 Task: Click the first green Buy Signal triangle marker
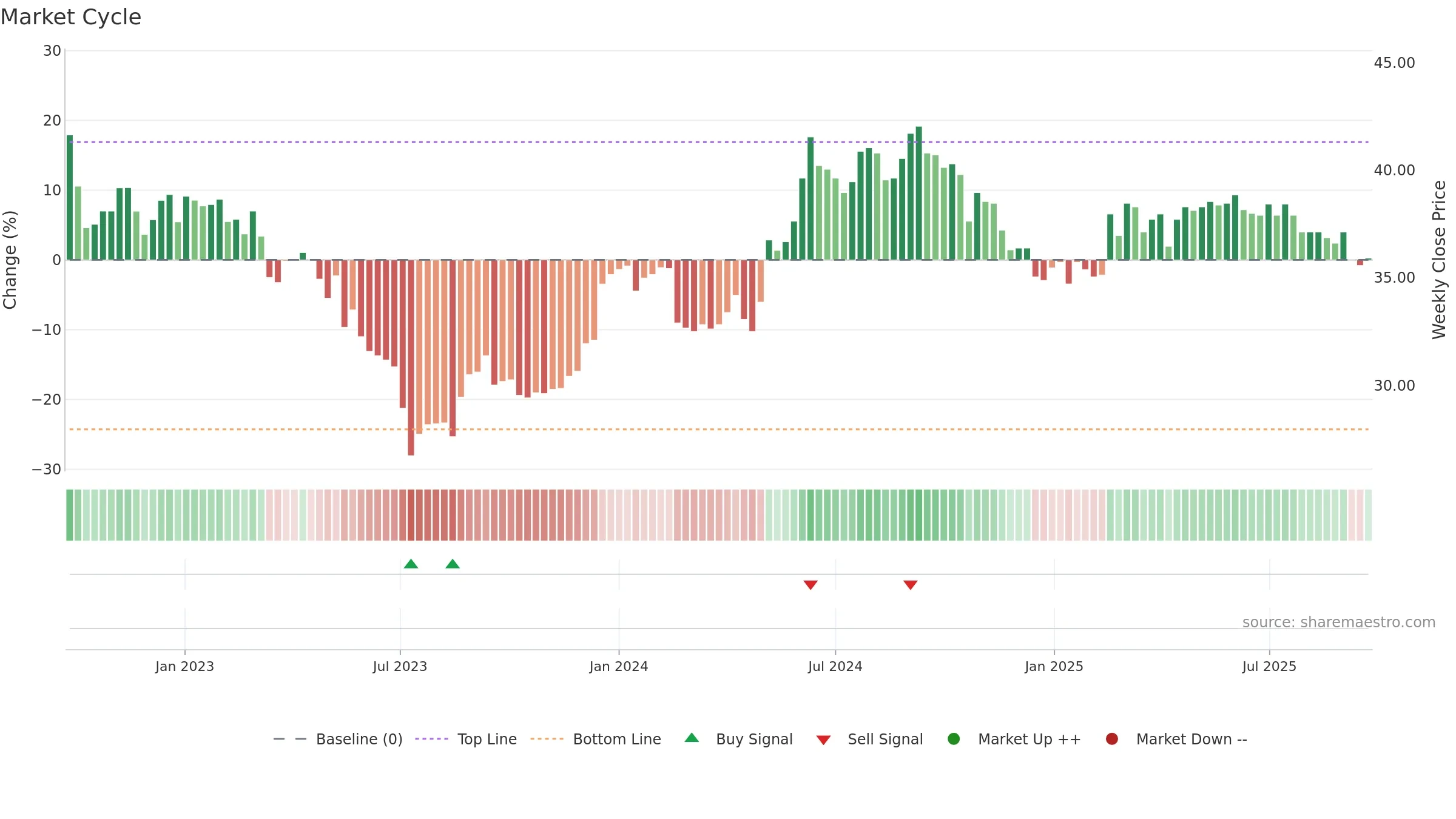411,564
